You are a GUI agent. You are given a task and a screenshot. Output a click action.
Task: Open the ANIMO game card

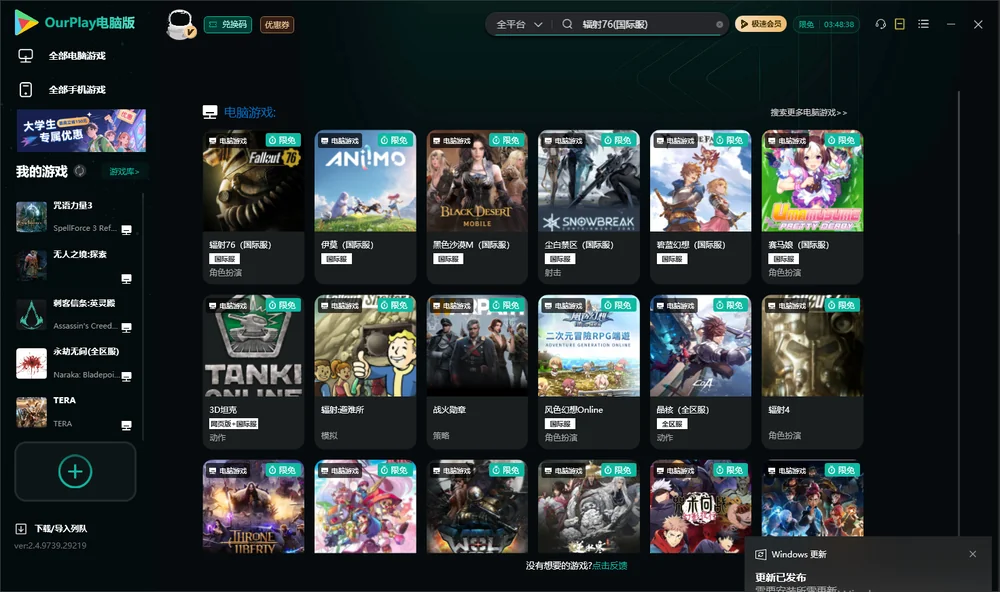pos(365,207)
